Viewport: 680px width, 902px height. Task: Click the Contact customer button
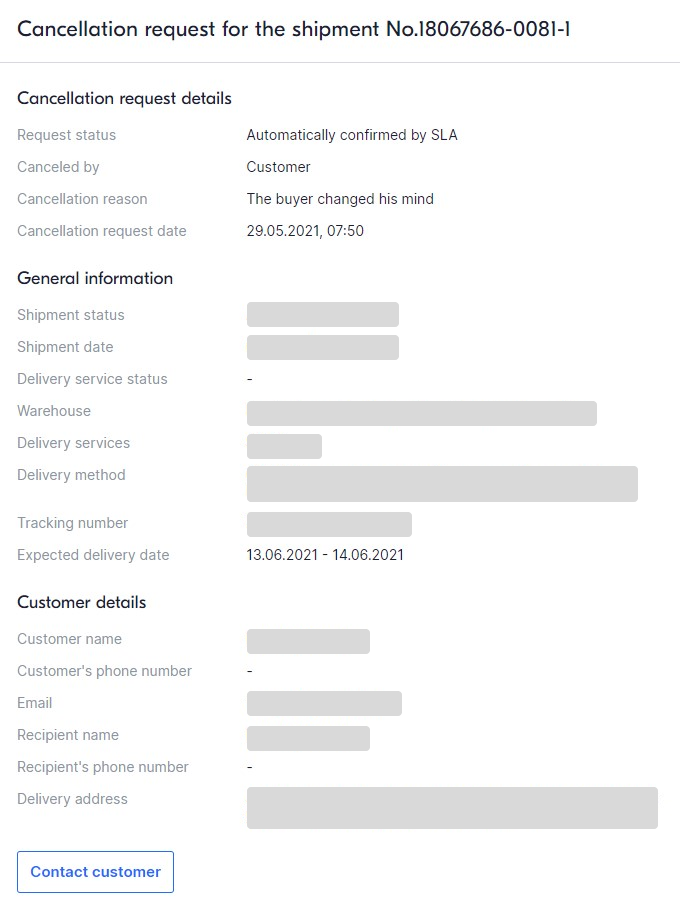point(95,872)
